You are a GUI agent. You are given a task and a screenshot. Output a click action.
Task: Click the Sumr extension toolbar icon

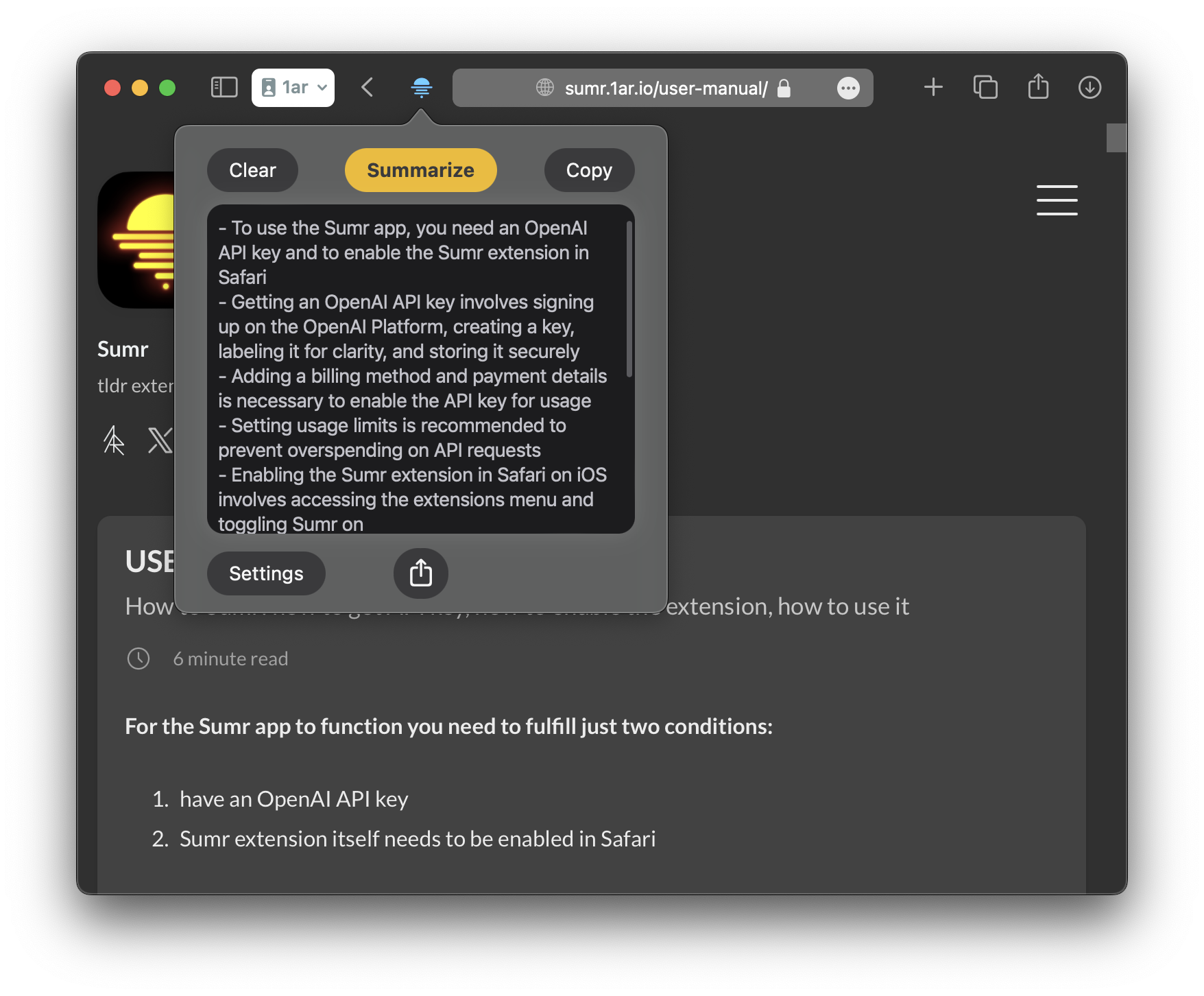coord(421,87)
